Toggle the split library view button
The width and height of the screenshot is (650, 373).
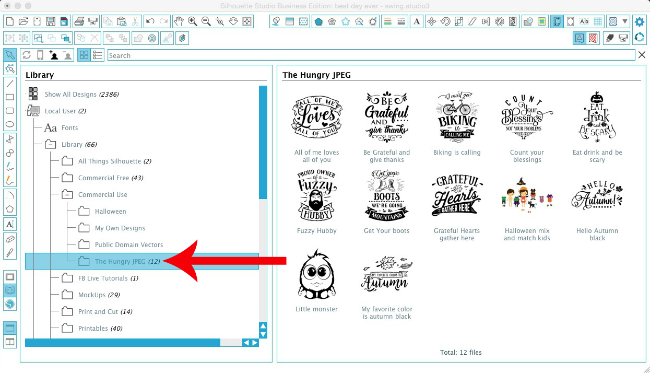pyautogui.click(x=10, y=342)
